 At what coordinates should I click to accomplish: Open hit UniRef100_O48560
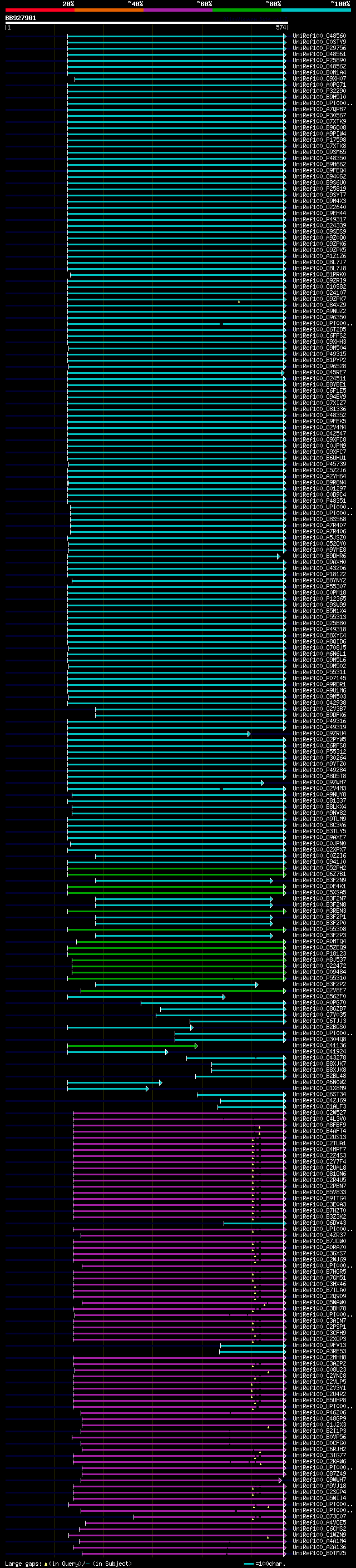(x=319, y=36)
